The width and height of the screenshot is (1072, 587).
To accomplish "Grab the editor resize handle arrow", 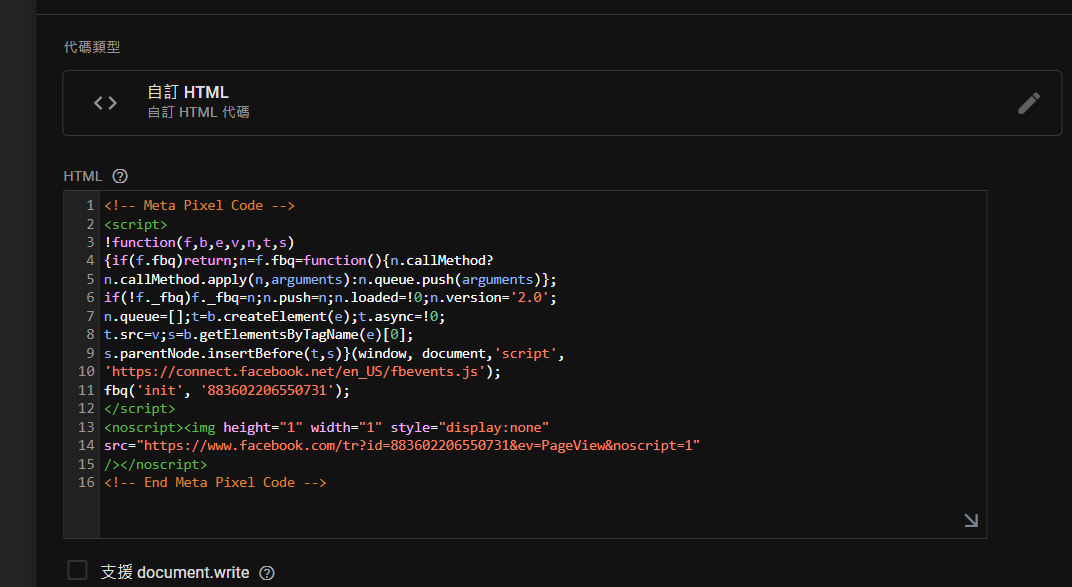I will click(971, 521).
